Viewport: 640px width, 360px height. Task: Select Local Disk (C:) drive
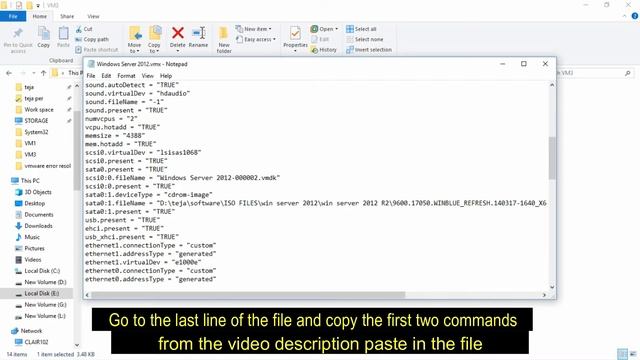[42, 271]
